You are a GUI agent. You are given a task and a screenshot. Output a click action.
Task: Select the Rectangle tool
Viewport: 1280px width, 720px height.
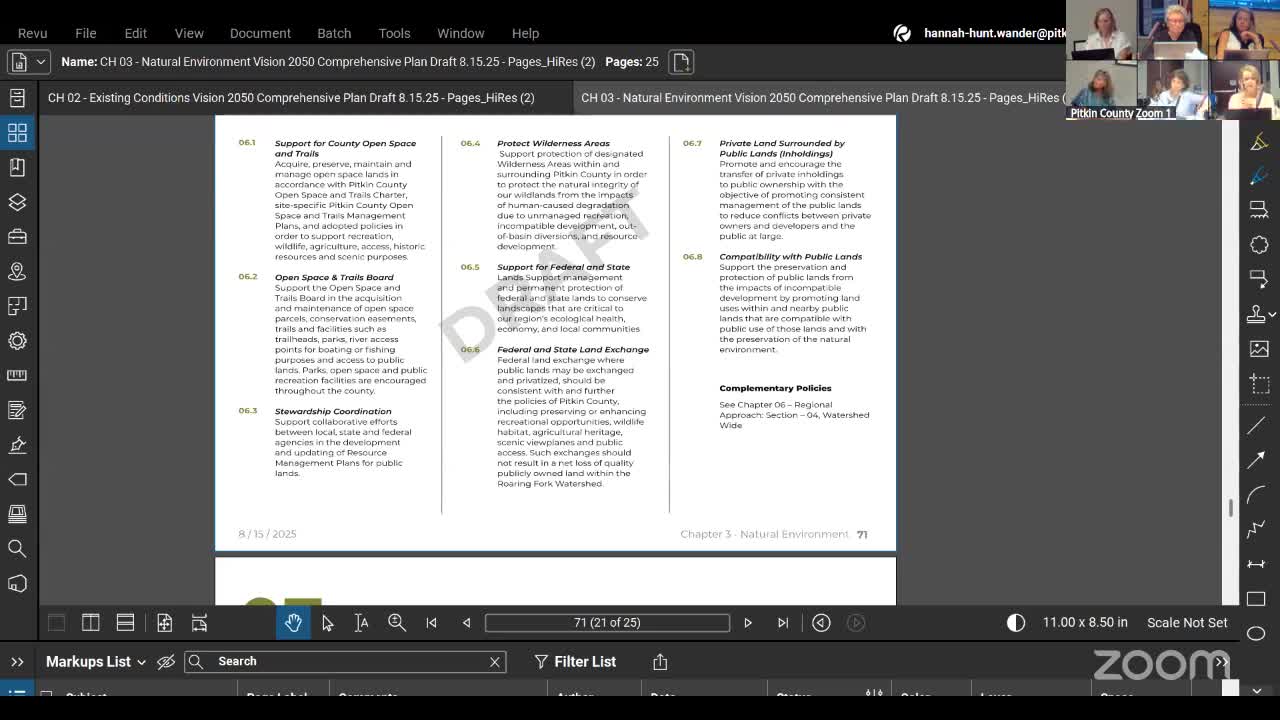click(x=1256, y=599)
